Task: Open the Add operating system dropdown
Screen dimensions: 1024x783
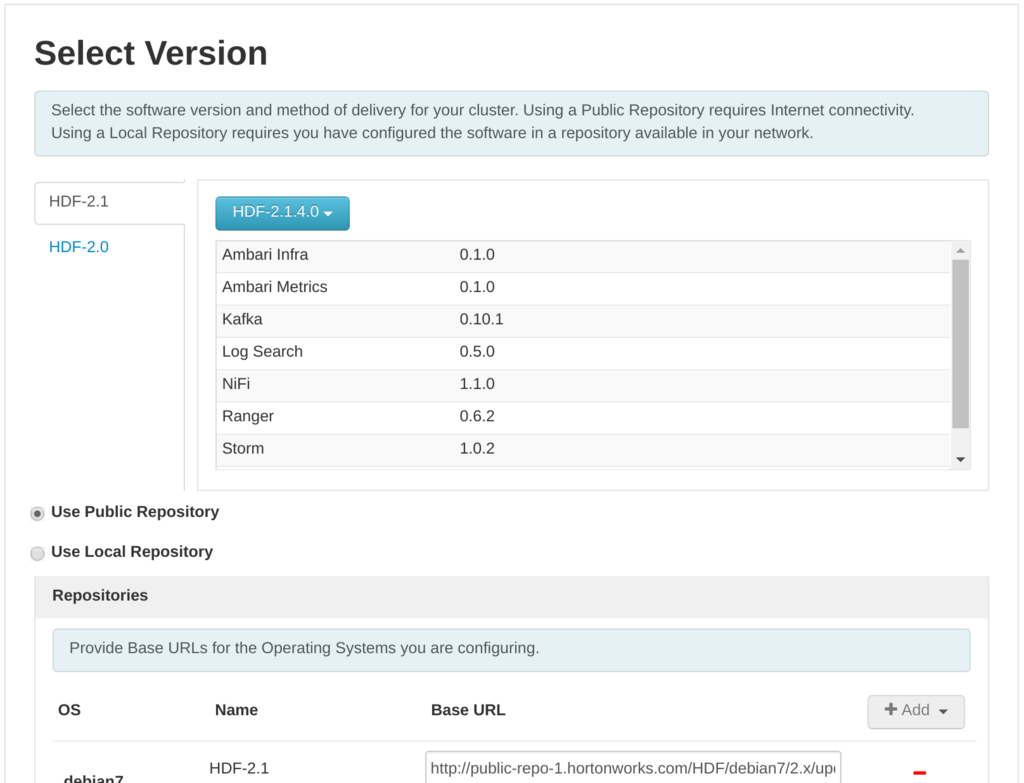Action: (916, 711)
